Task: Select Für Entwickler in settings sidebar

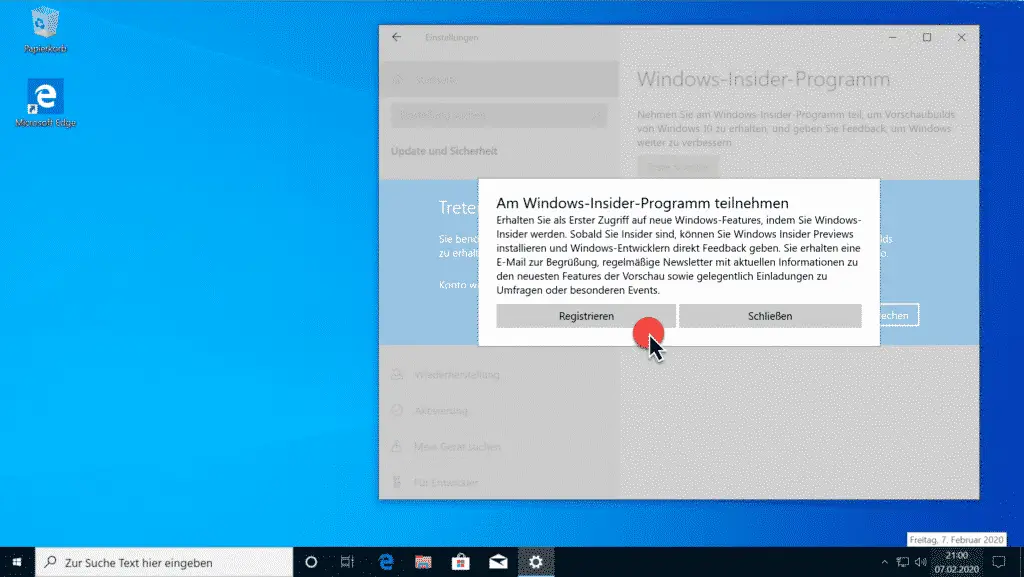Action: click(499, 482)
